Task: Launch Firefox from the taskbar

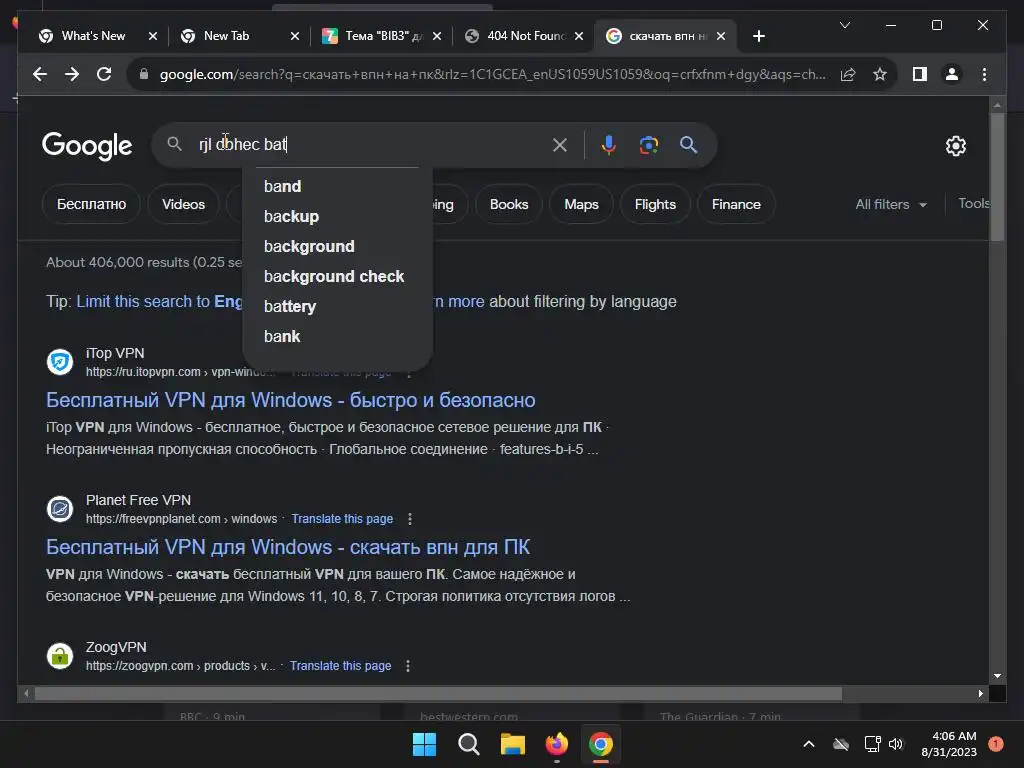Action: pos(556,744)
